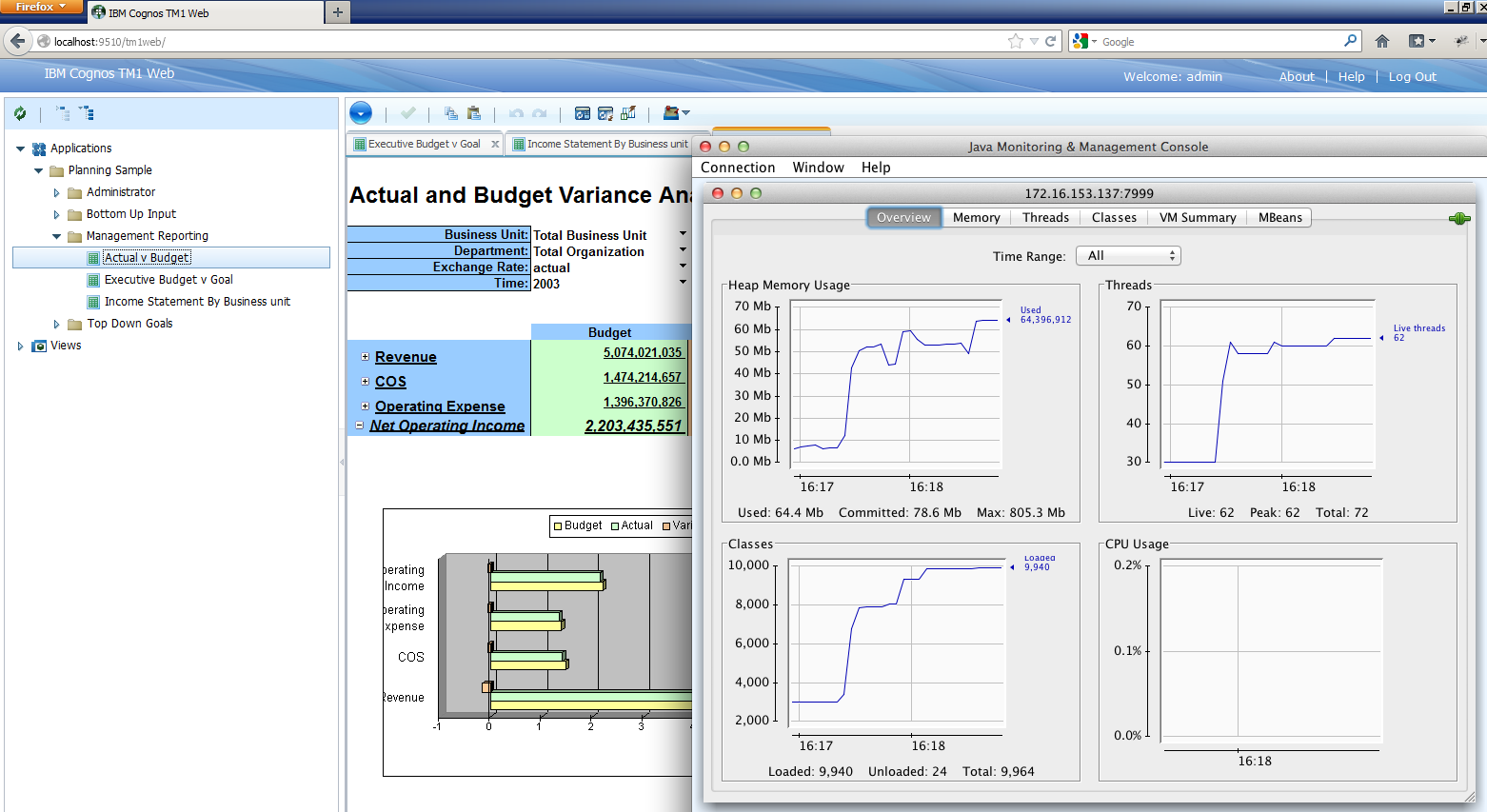Viewport: 1487px width, 812px height.
Task: Collapse the Management Reporting folder
Action: [x=56, y=236]
